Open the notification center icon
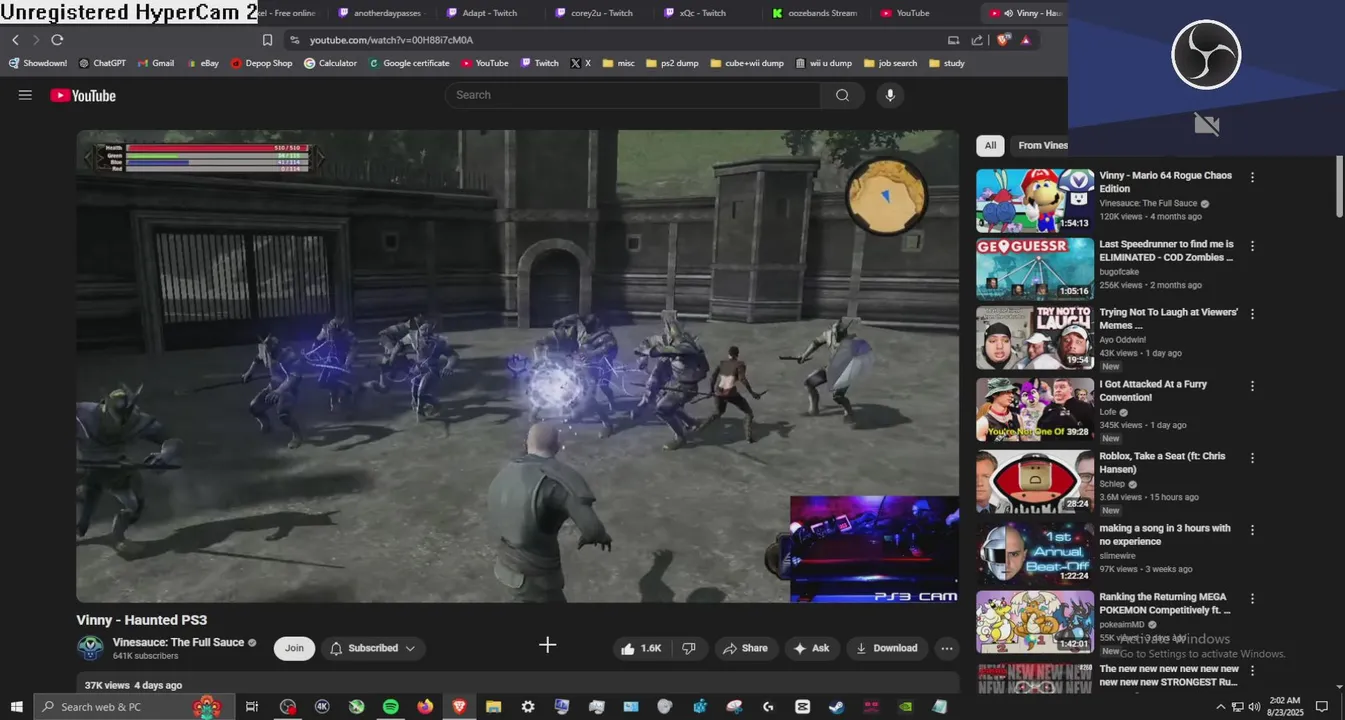The width and height of the screenshot is (1345, 720). [x=1321, y=706]
